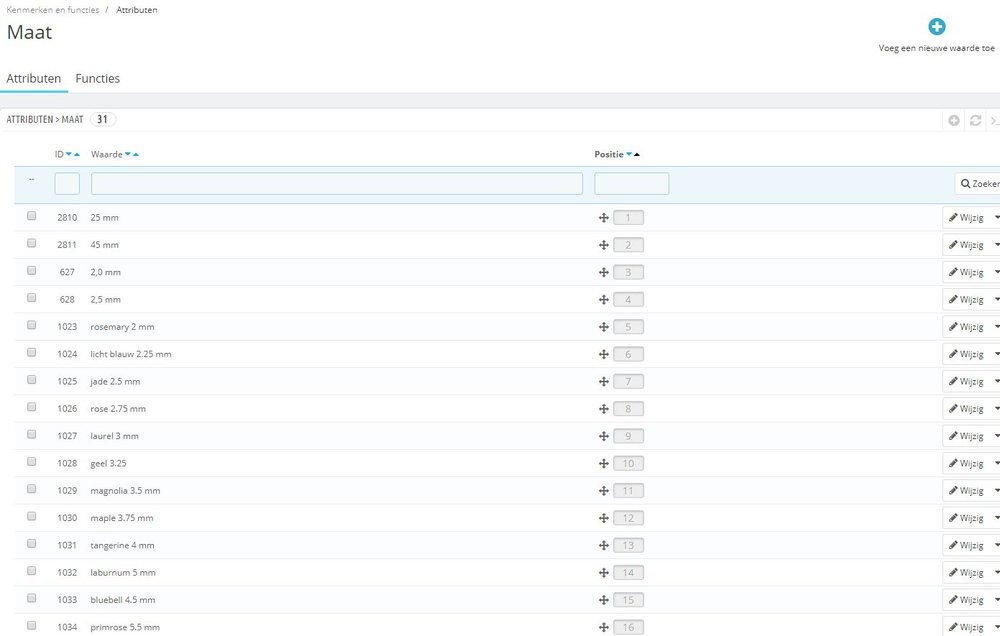Image resolution: width=1000 pixels, height=636 pixels.
Task: Select the checkbox for ID 628
Action: 31,298
